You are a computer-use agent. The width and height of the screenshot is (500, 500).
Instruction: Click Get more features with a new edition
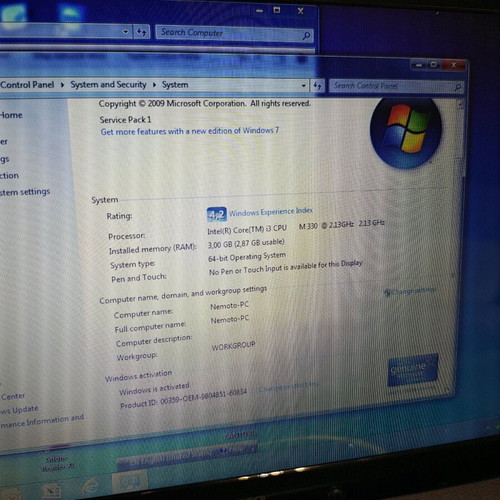click(x=190, y=131)
